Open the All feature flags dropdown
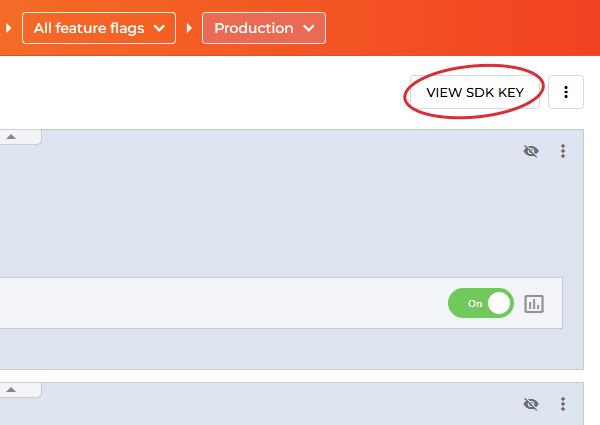600x425 pixels. [99, 28]
